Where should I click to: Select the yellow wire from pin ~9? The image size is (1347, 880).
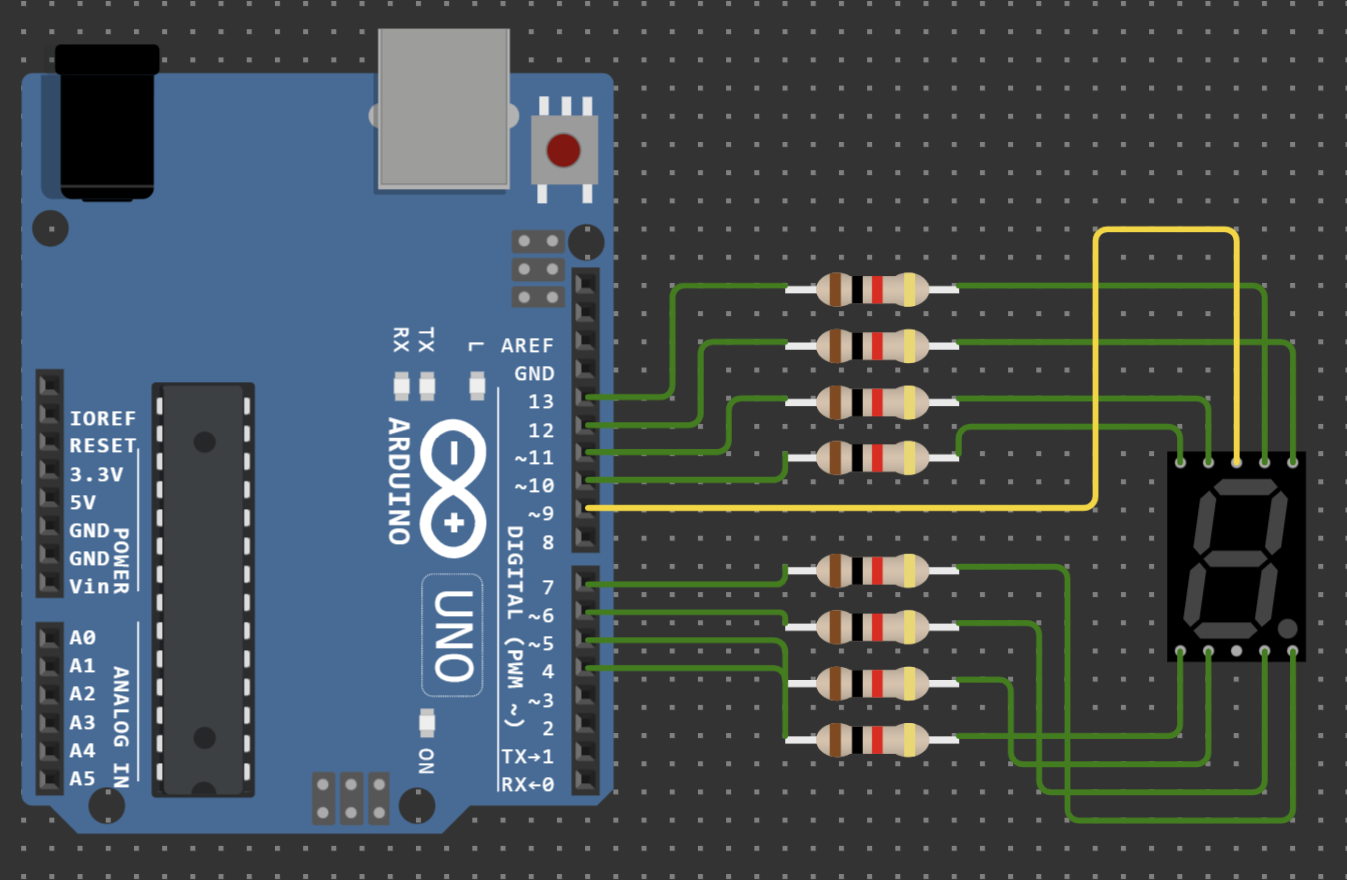pos(1097,370)
